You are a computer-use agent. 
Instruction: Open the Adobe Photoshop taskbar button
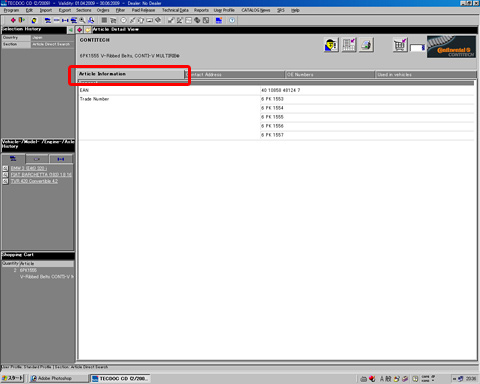click(x=55, y=378)
